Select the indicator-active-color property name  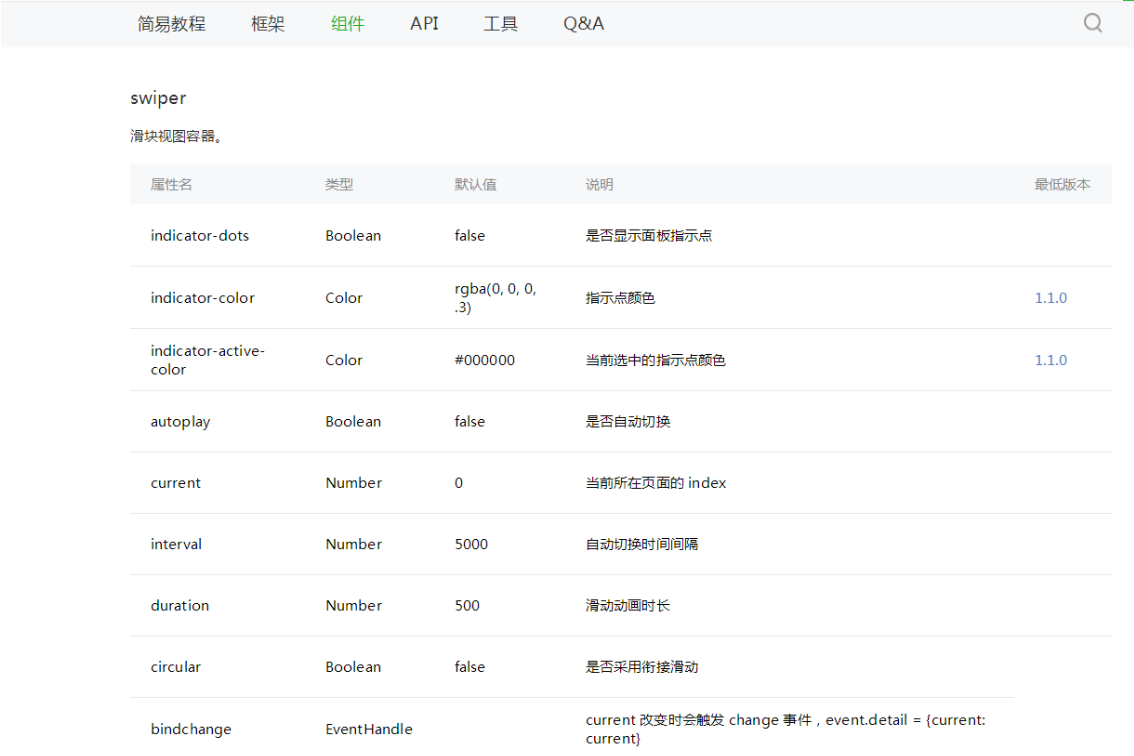point(208,360)
